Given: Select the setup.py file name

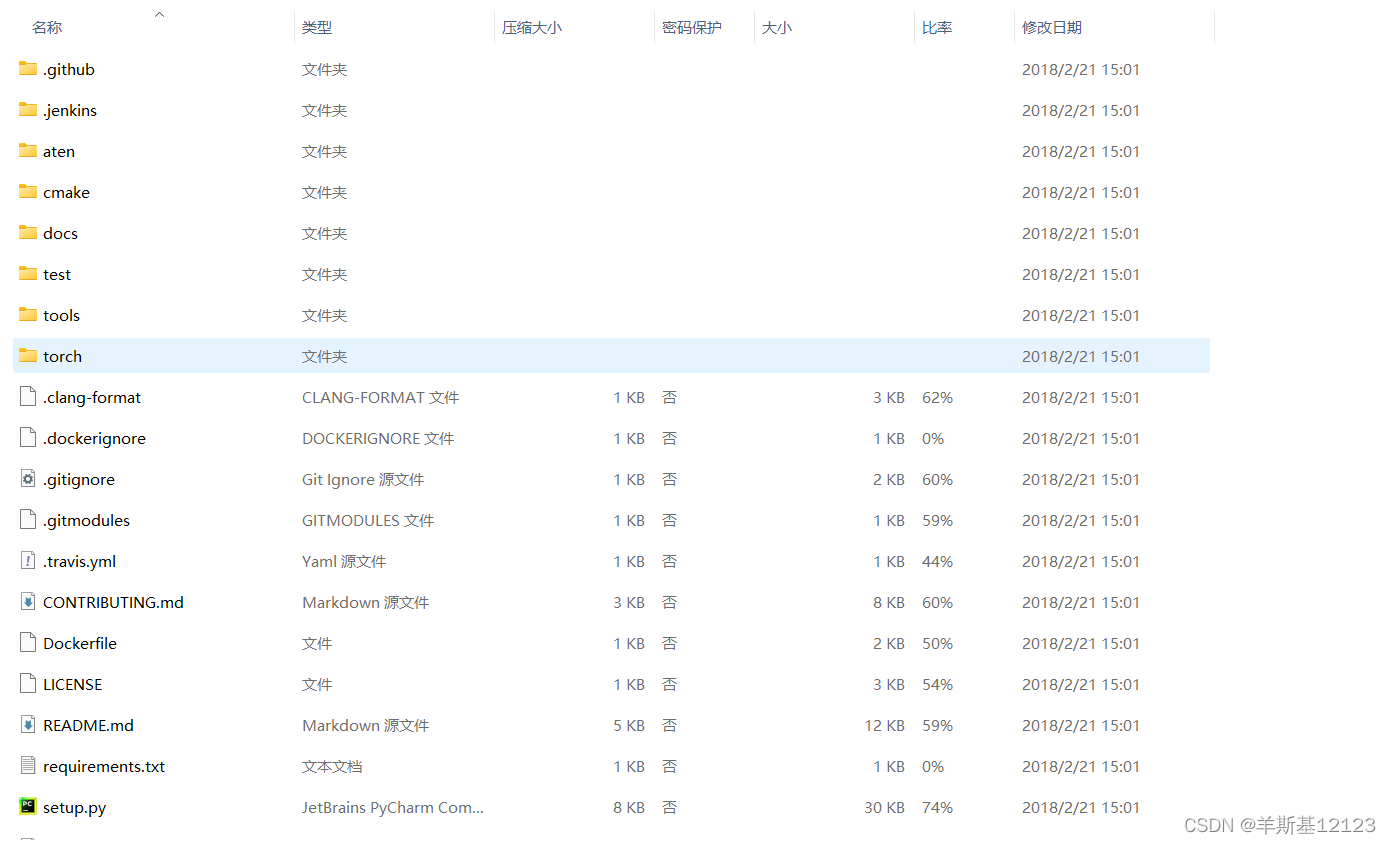Looking at the screenshot, I should pyautogui.click(x=74, y=807).
